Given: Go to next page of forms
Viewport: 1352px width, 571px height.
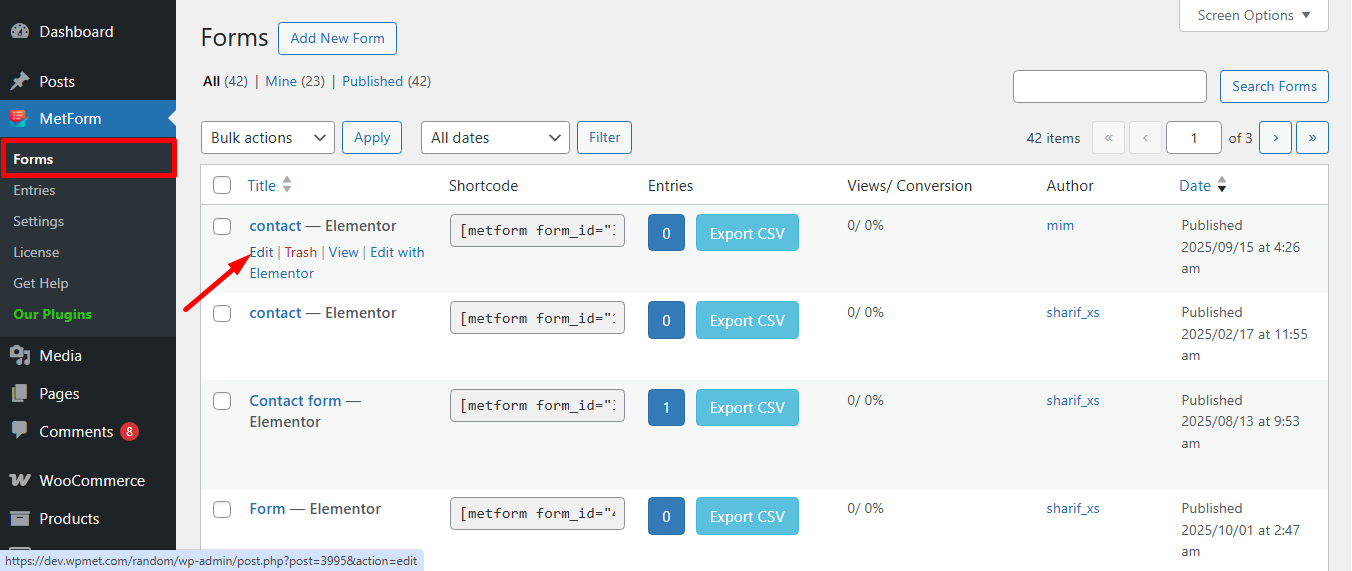Looking at the screenshot, I should (1275, 138).
